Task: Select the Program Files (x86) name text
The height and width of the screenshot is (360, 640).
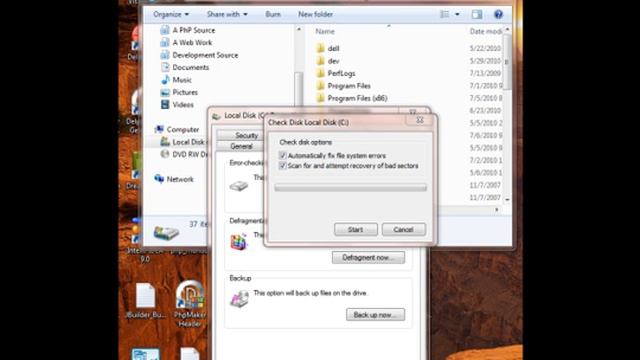Action: click(x=357, y=98)
